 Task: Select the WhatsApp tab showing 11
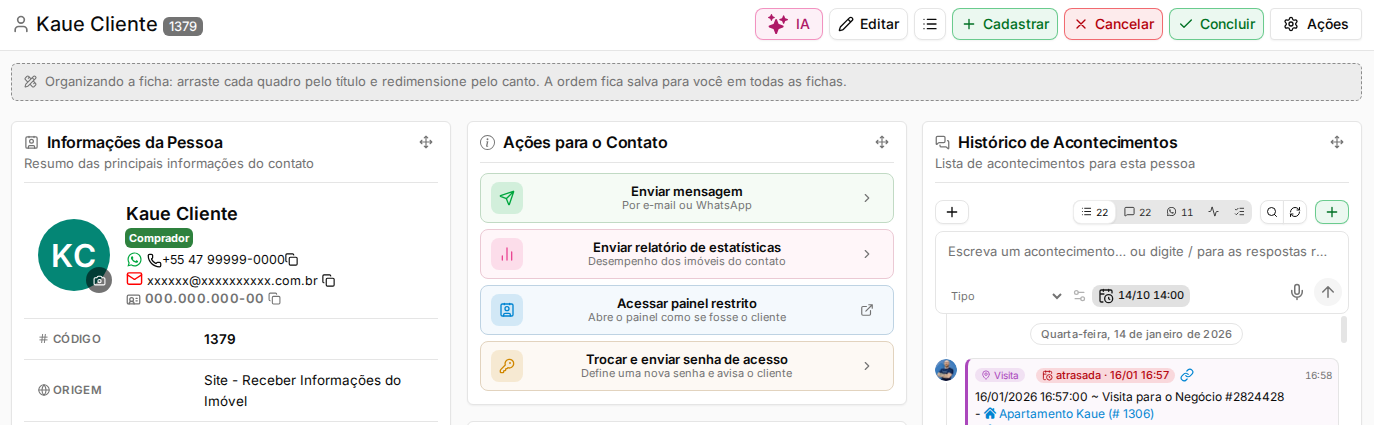click(1180, 212)
